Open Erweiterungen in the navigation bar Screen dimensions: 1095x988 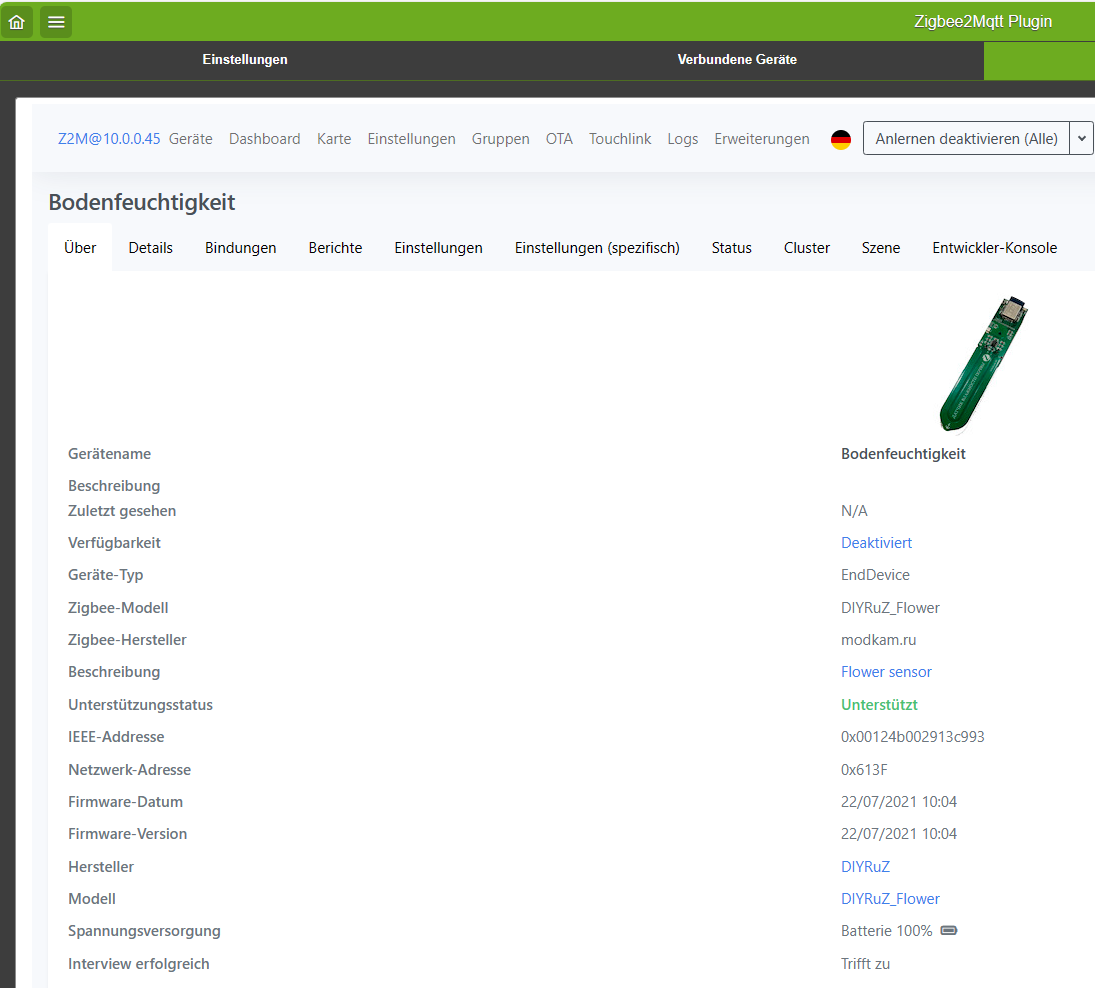pos(762,139)
